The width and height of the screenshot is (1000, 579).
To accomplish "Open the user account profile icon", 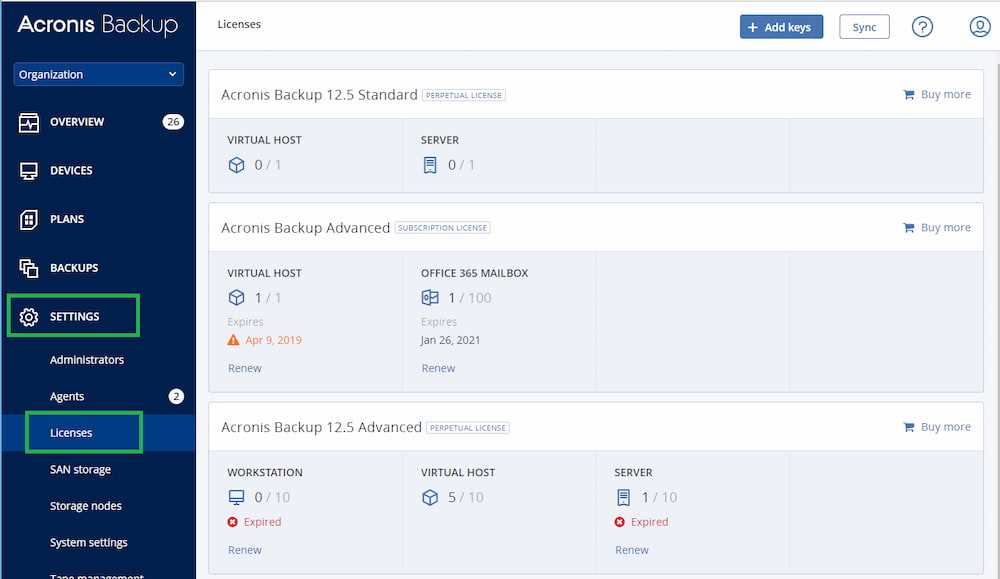I will pos(980,27).
